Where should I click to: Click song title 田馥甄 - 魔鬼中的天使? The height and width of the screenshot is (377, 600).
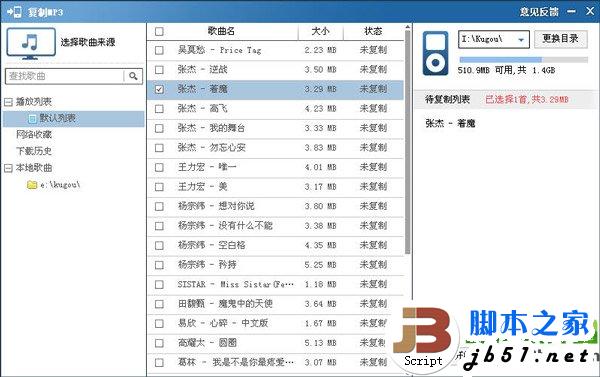pyautogui.click(x=225, y=304)
